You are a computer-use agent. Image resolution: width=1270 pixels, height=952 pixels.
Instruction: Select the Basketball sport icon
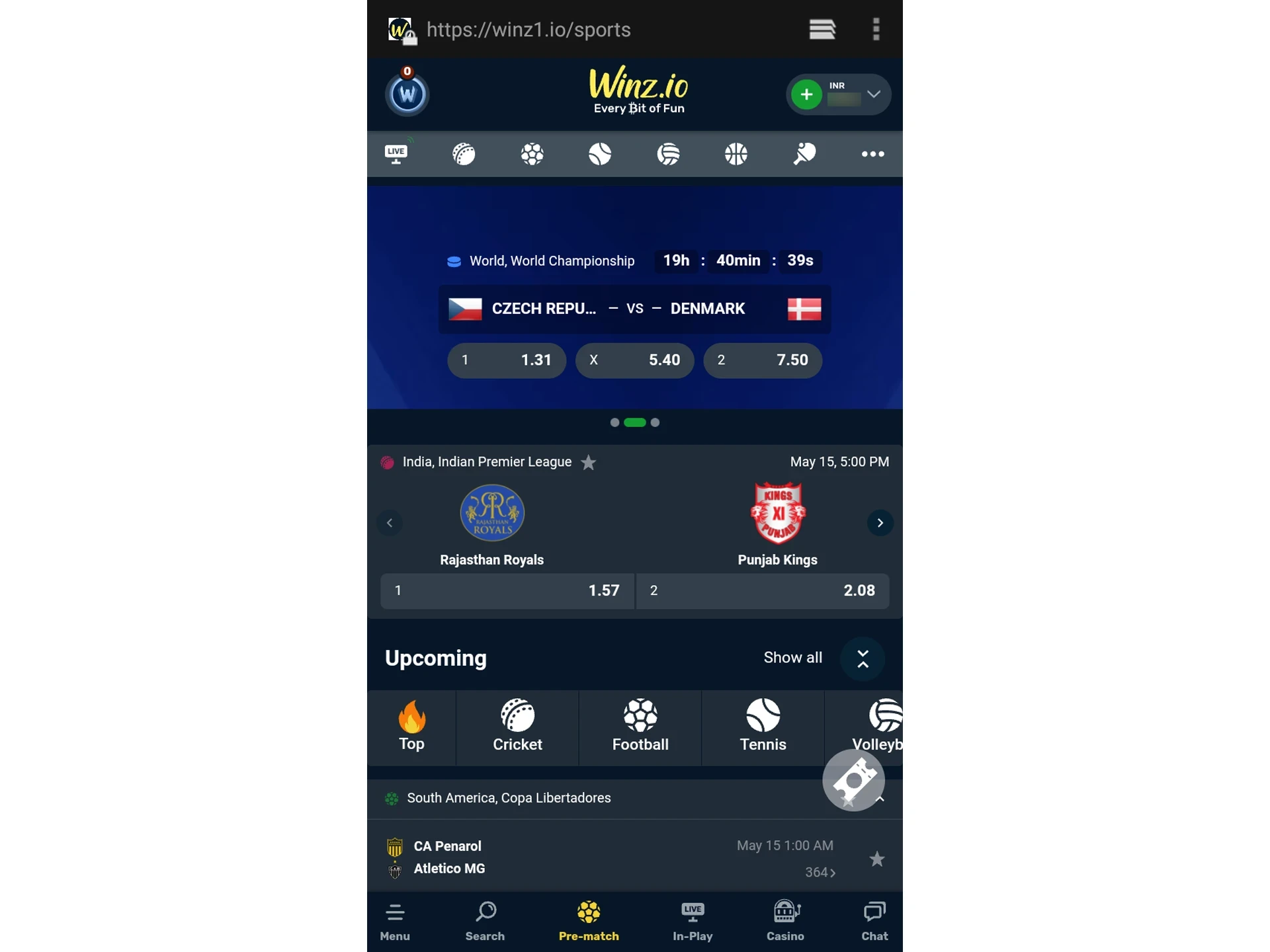tap(736, 153)
